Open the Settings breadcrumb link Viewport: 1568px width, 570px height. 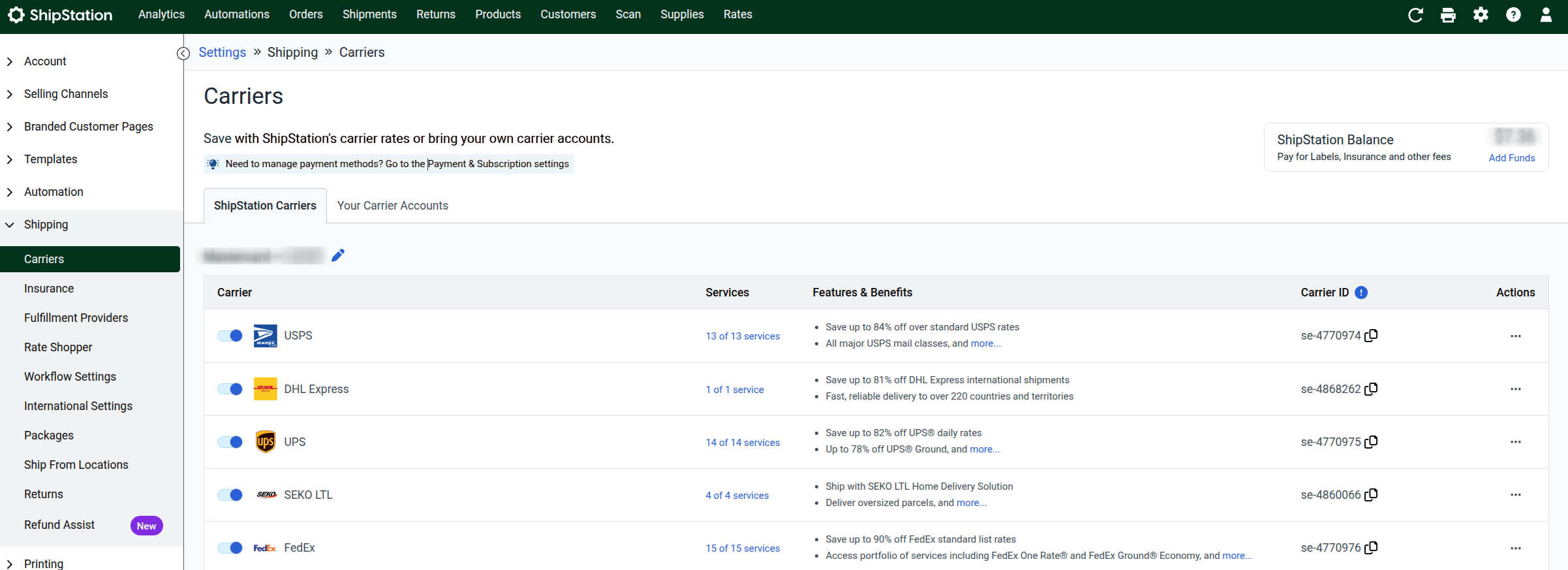click(223, 52)
